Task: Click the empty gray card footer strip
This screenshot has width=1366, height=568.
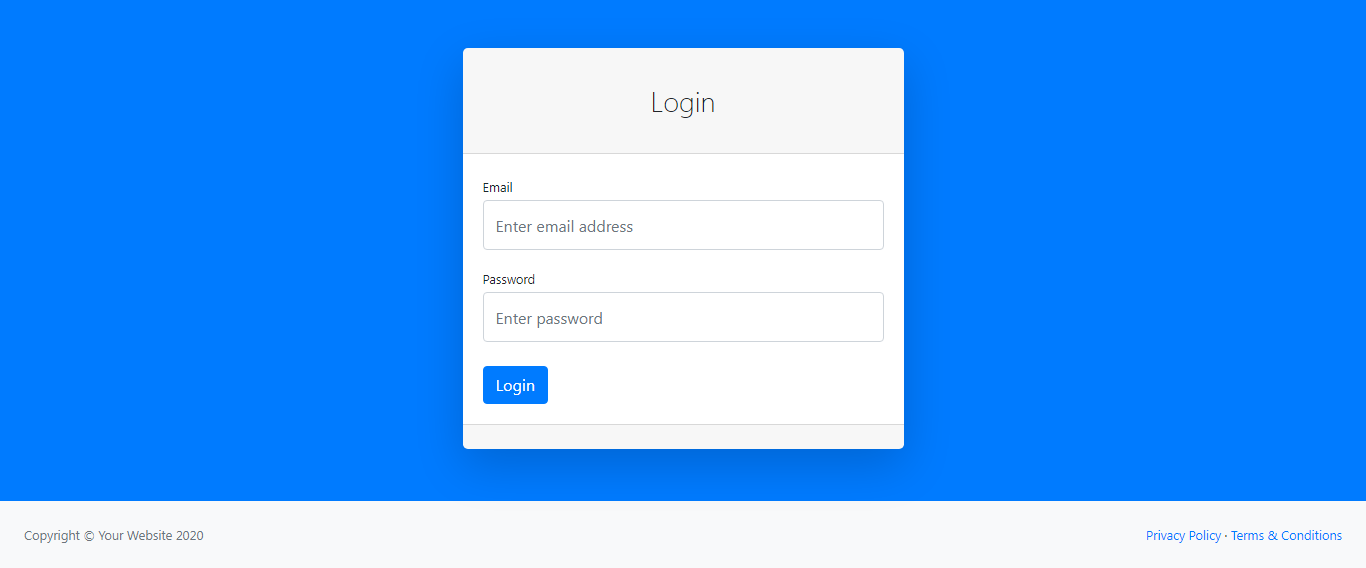Action: [x=683, y=437]
